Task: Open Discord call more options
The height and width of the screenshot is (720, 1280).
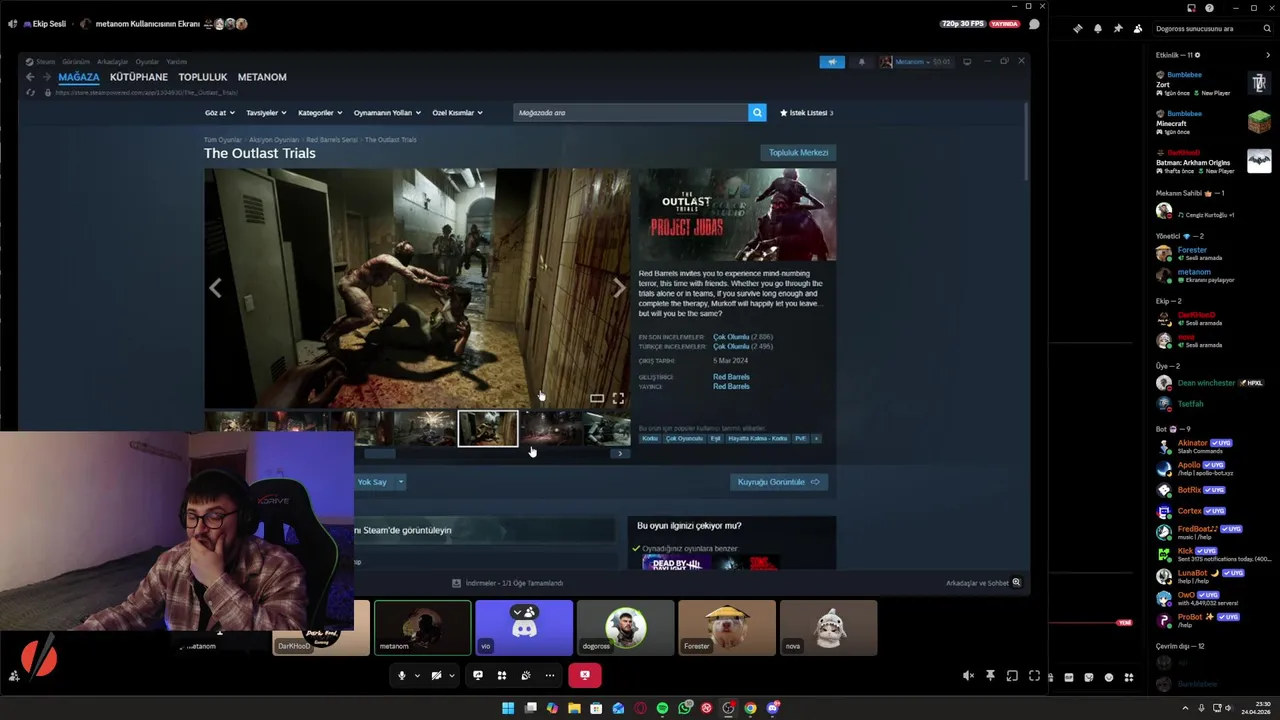Action: (550, 675)
